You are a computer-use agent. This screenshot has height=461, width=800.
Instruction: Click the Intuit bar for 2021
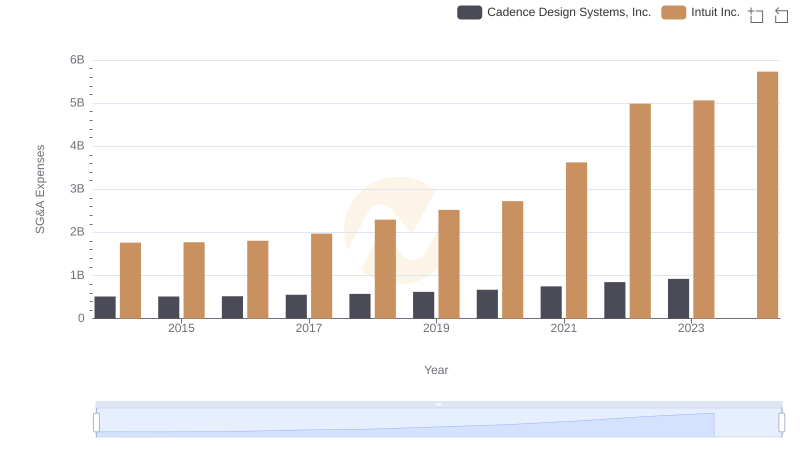coord(577,240)
